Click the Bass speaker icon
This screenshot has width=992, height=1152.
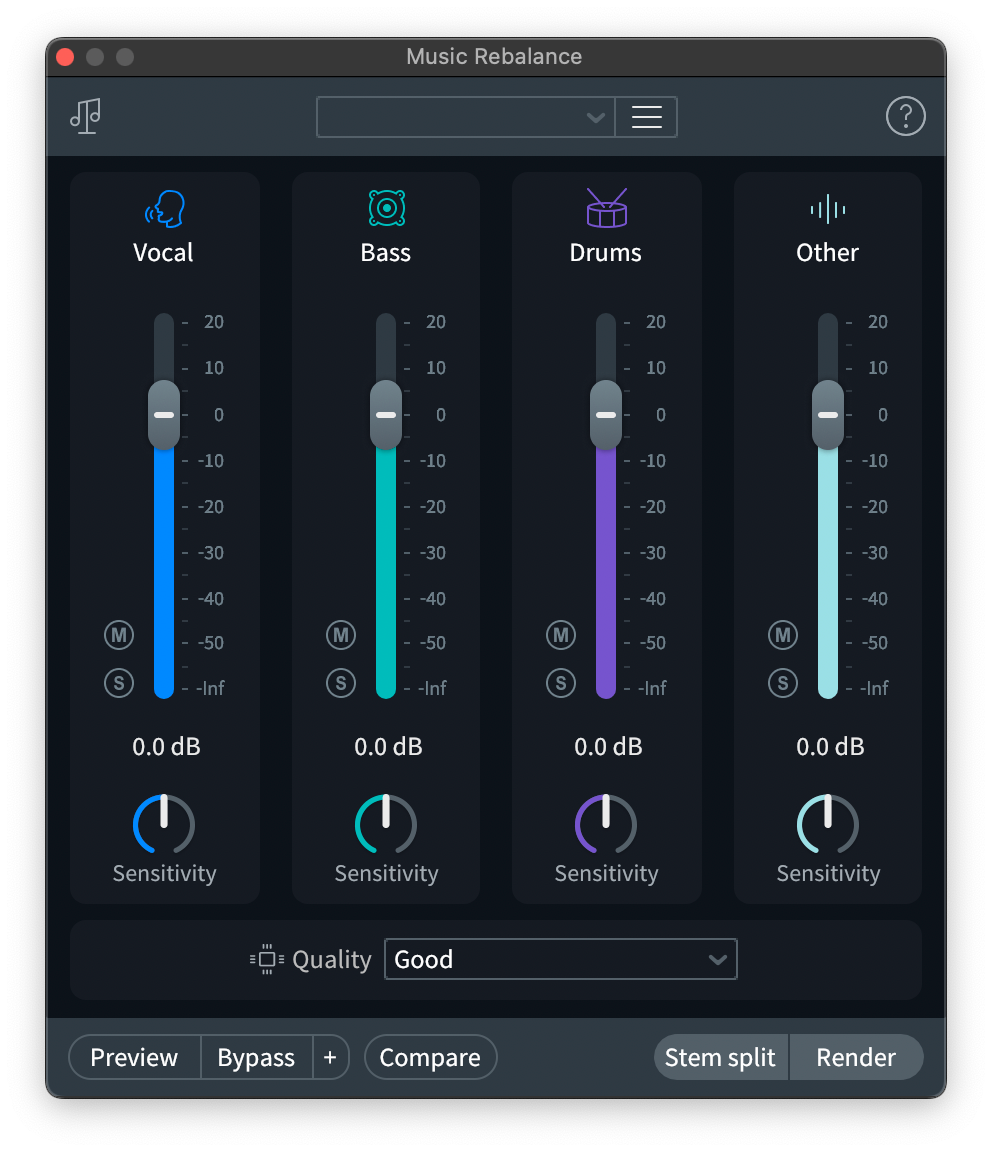click(x=385, y=208)
